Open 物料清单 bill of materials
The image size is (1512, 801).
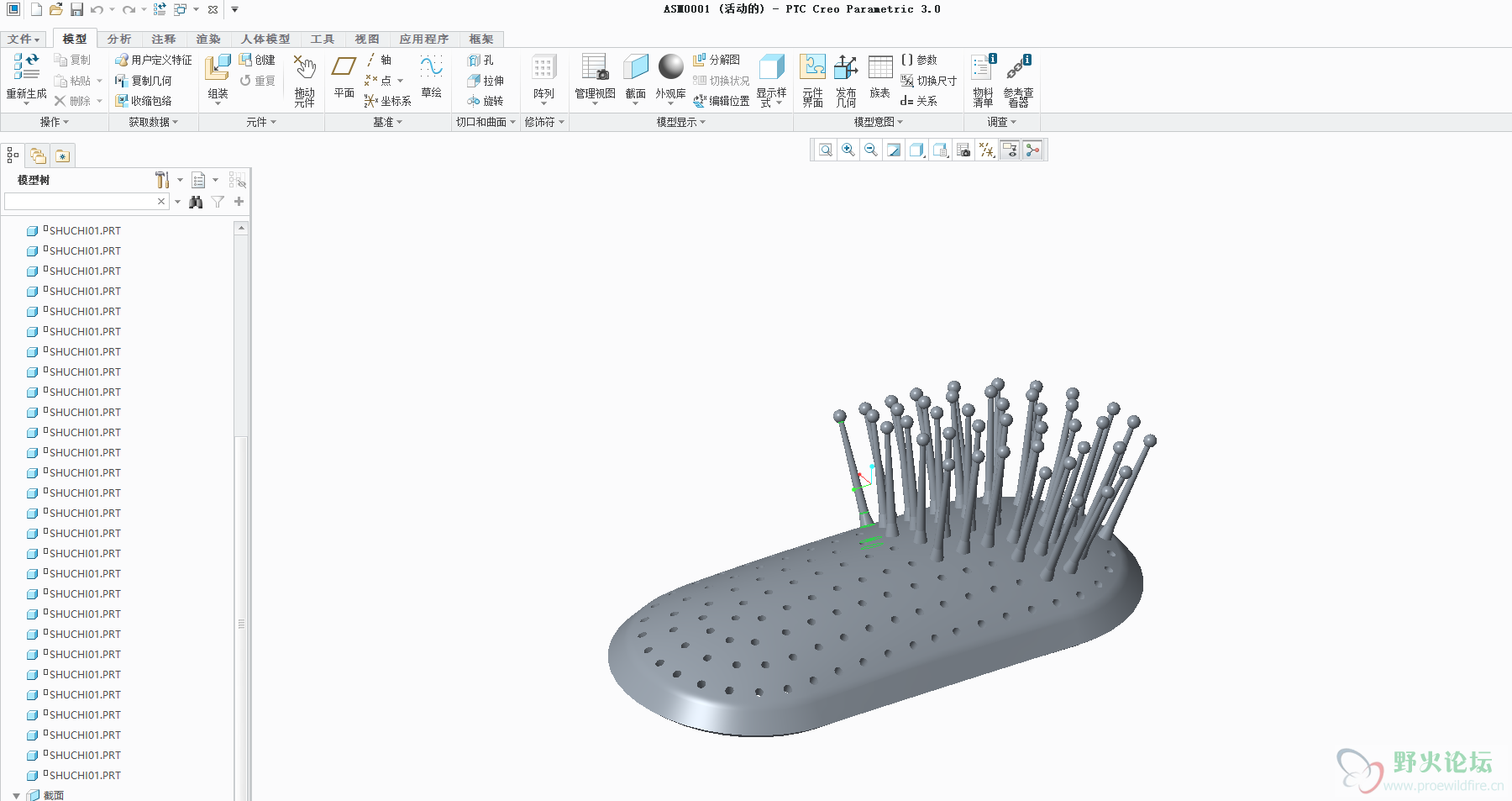(983, 81)
